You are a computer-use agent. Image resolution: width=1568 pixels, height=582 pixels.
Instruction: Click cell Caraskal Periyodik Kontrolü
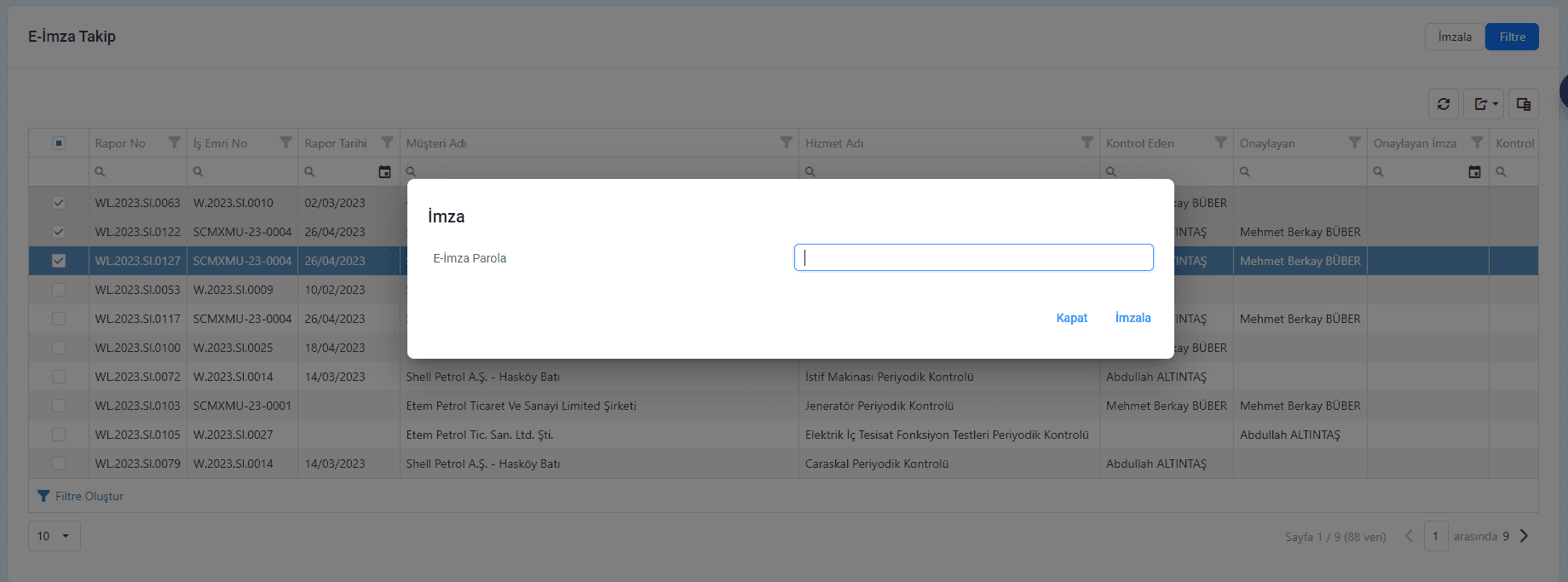pos(877,464)
